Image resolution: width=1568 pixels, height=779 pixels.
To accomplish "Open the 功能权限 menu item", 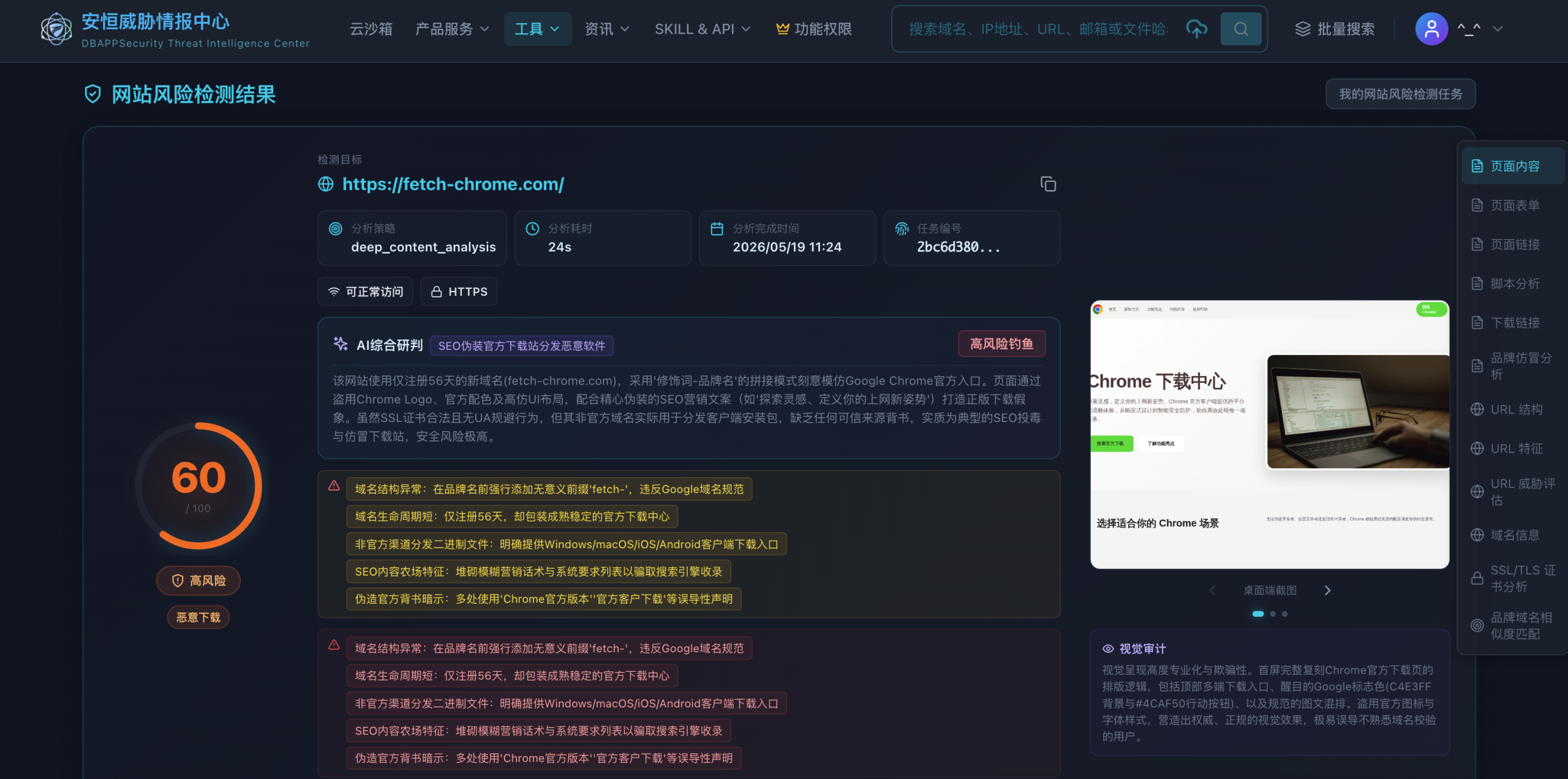I will tap(814, 29).
